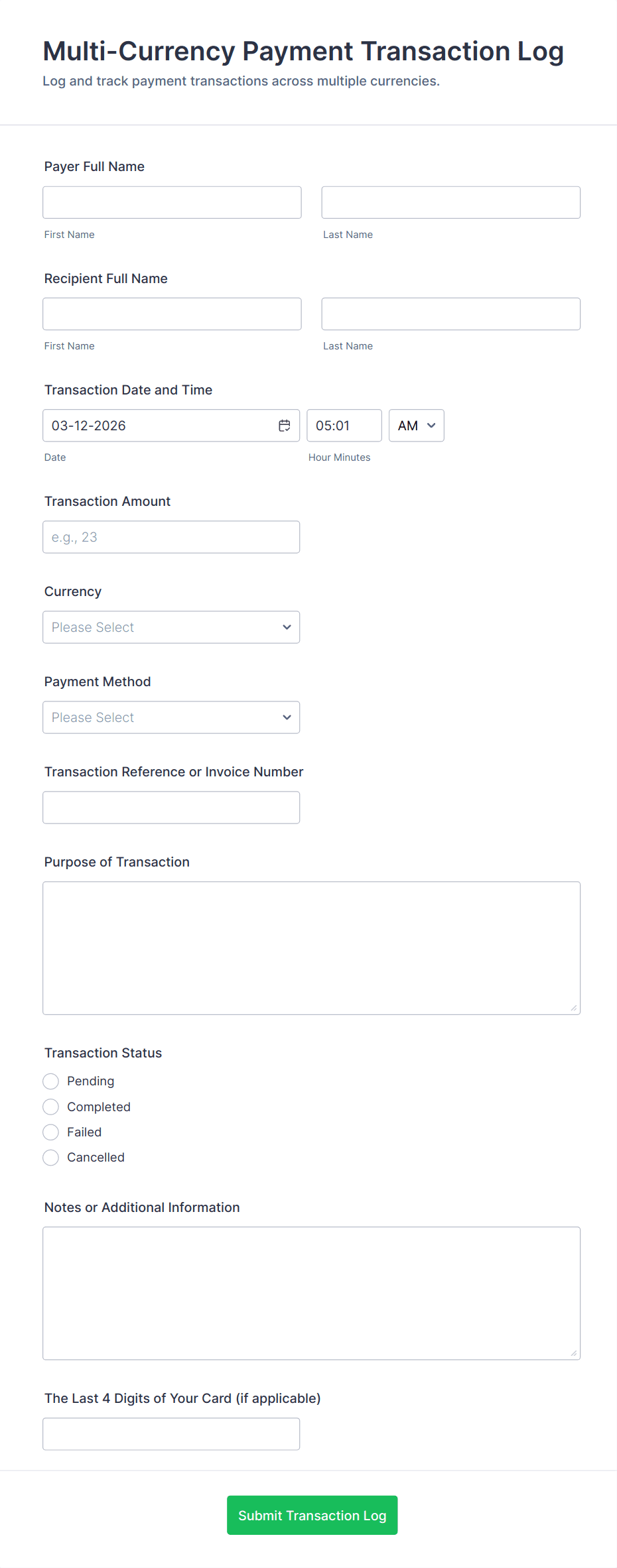
Task: Click the Recipient Last Name input
Action: point(451,314)
